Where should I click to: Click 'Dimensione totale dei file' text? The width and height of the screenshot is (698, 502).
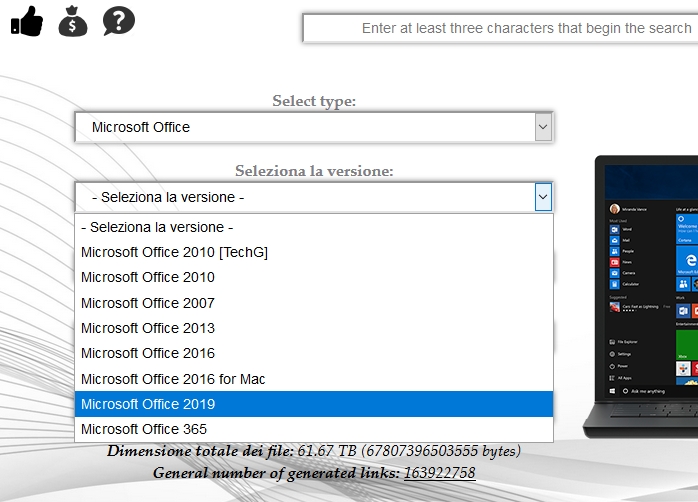pos(200,451)
